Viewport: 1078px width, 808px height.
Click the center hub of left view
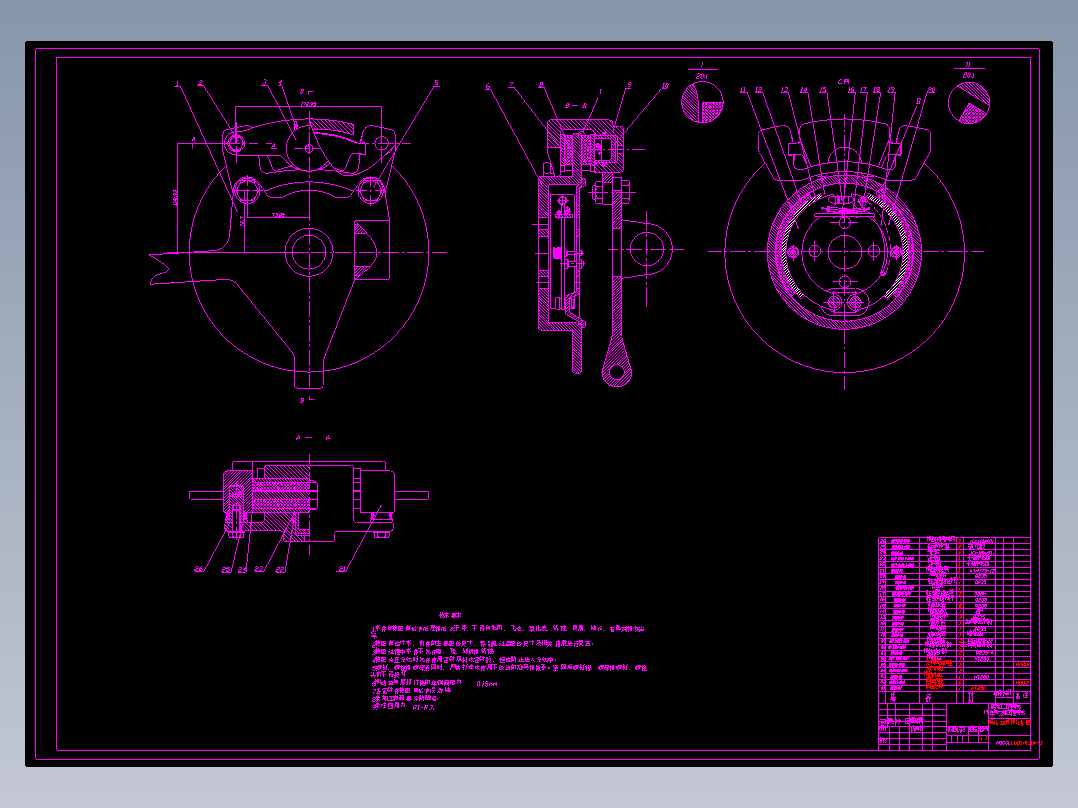309,252
